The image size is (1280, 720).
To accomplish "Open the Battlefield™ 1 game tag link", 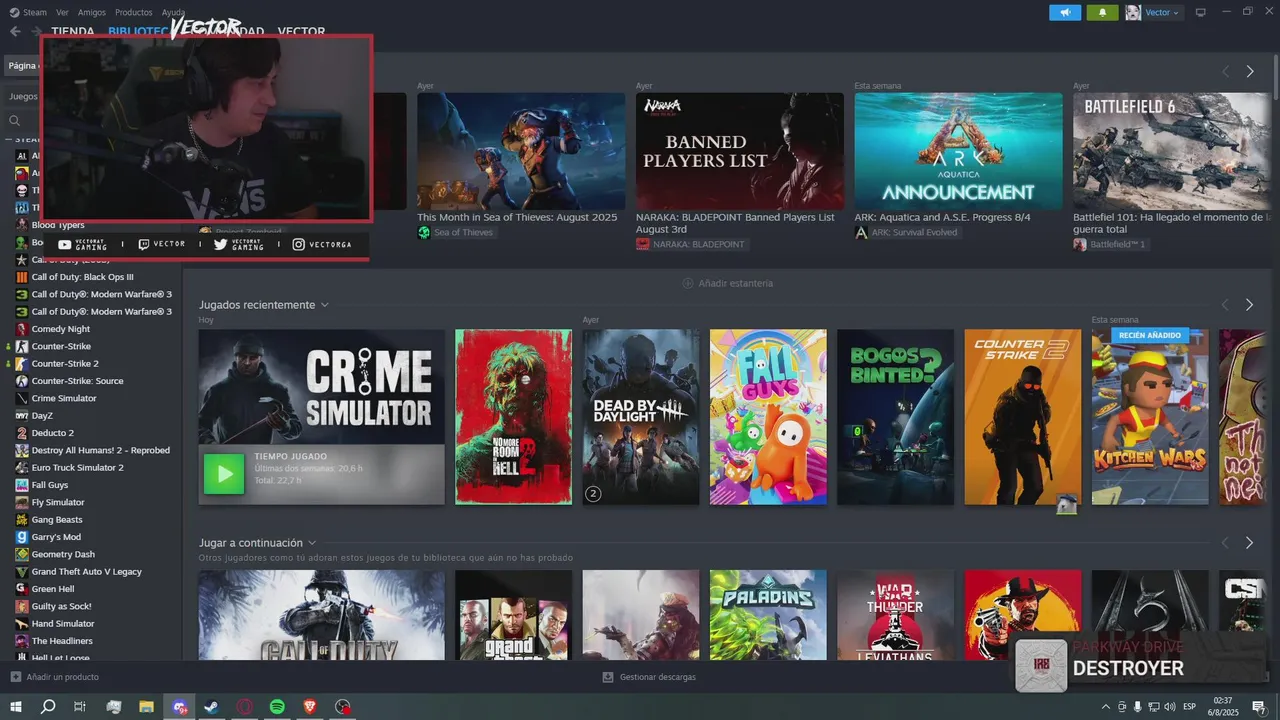I will coord(1111,244).
